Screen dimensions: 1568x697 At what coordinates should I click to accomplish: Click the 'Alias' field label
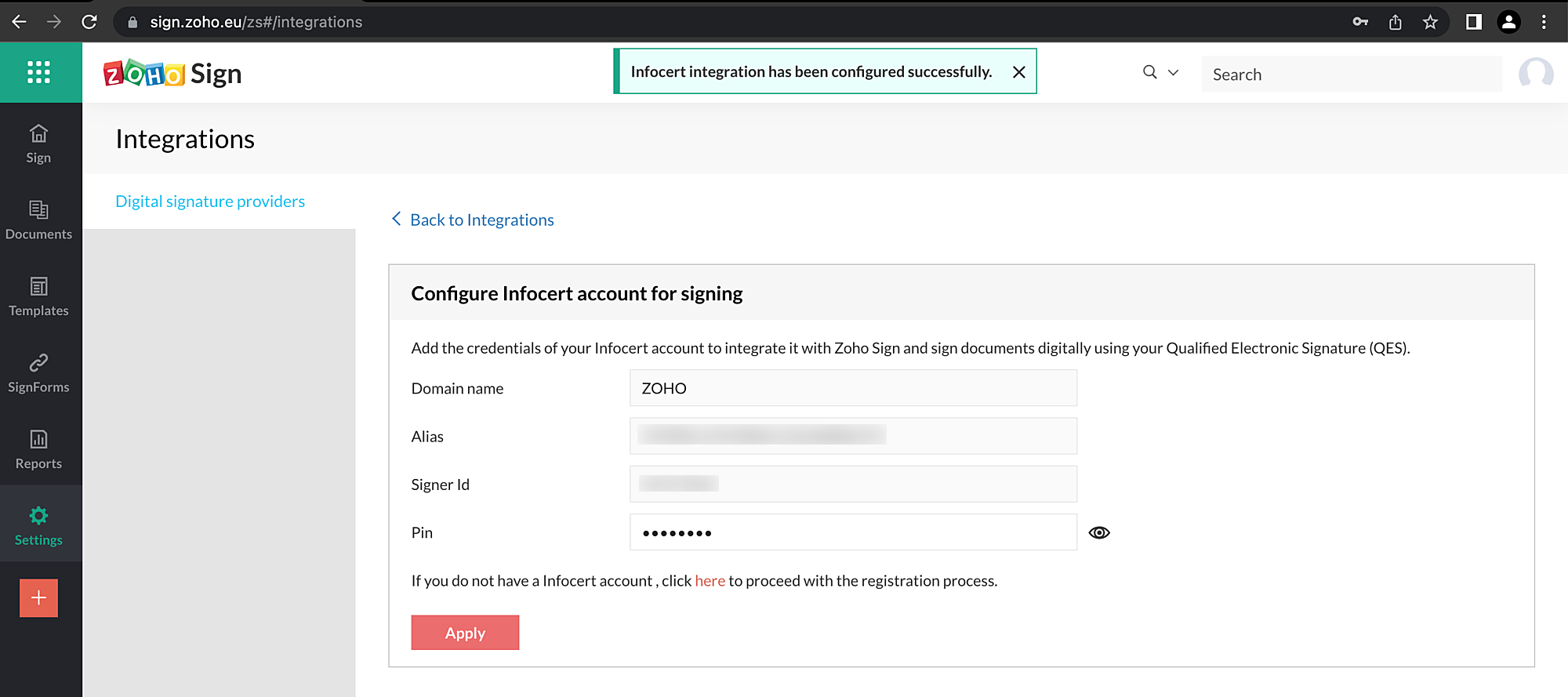coord(427,437)
